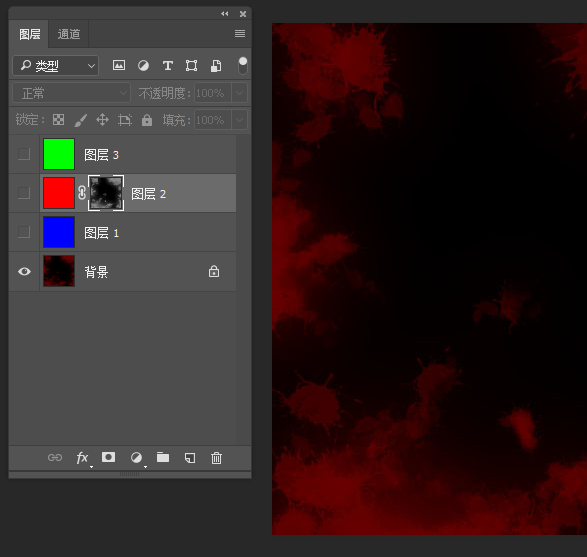Add a layer mask icon
587x557 pixels.
109,457
